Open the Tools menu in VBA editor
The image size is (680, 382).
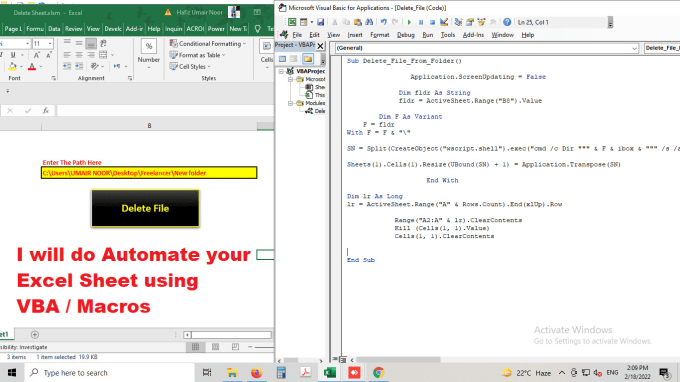[x=448, y=35]
